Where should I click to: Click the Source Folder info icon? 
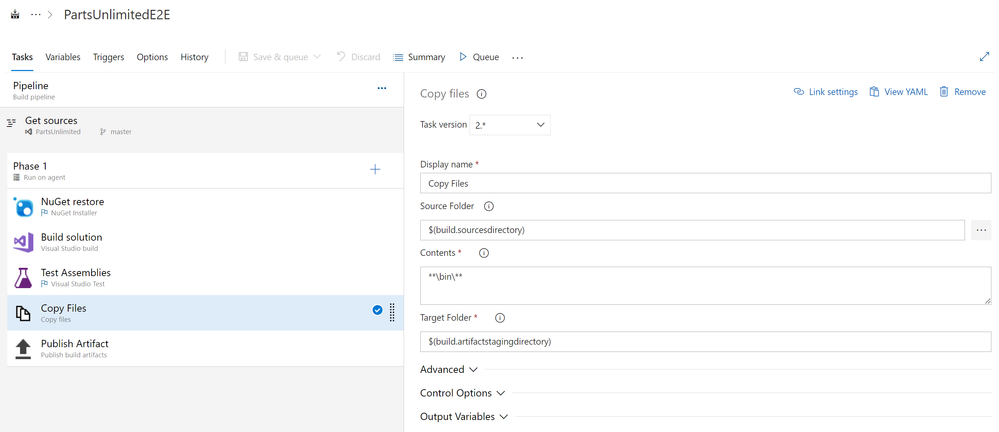coord(489,206)
